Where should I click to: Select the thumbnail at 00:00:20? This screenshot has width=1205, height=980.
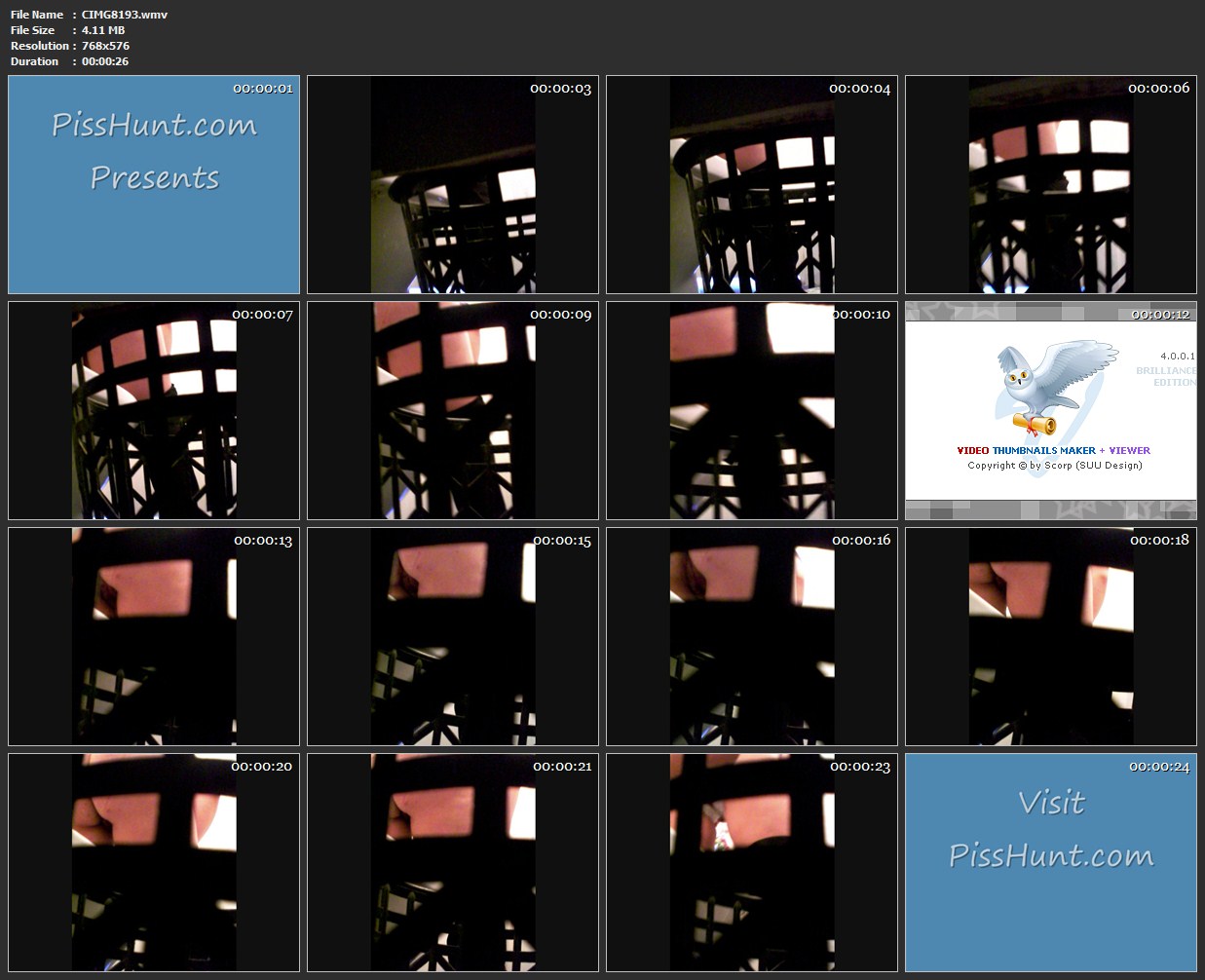pyautogui.click(x=154, y=863)
